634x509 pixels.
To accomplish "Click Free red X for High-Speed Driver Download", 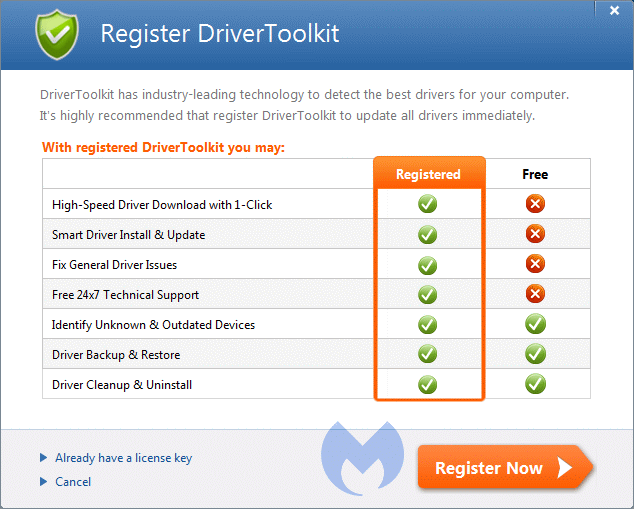I will point(535,204).
